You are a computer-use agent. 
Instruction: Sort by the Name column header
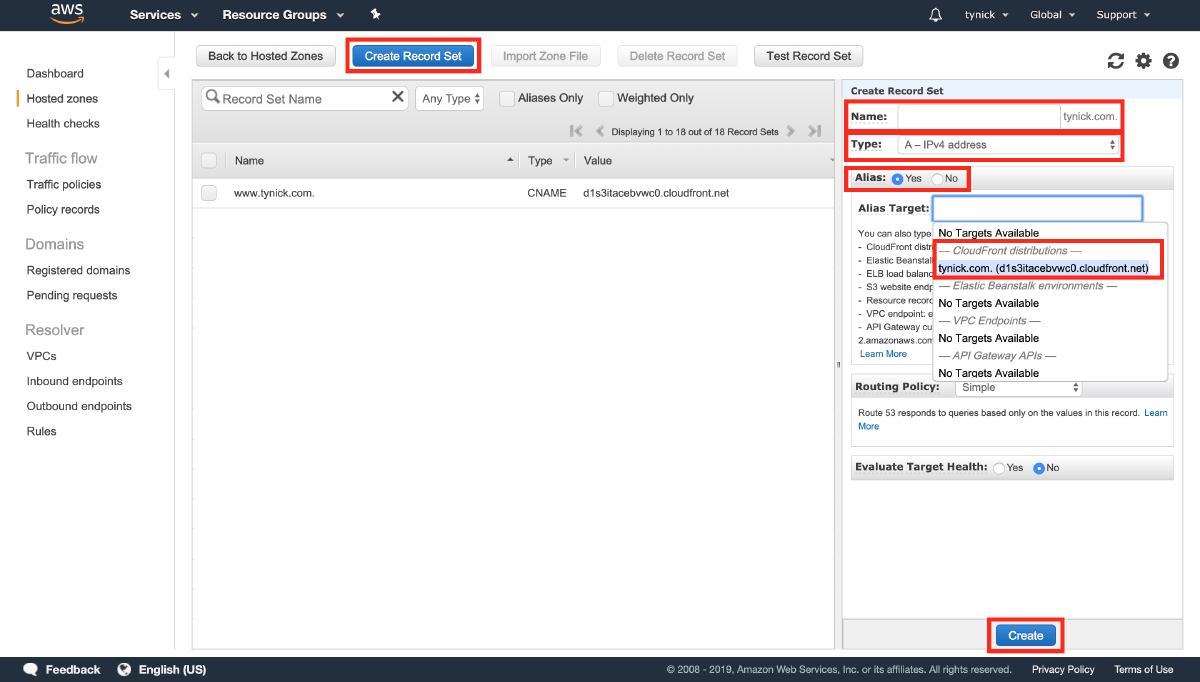click(x=249, y=160)
